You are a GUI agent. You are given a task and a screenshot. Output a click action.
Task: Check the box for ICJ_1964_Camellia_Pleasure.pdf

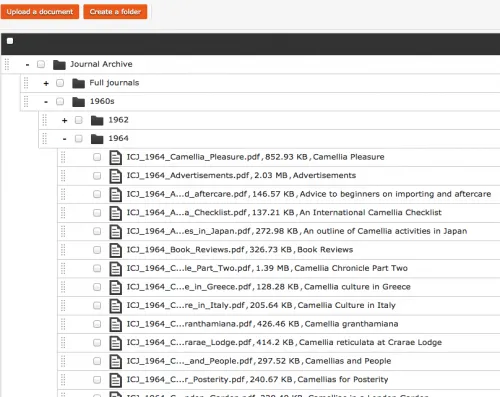(x=97, y=157)
